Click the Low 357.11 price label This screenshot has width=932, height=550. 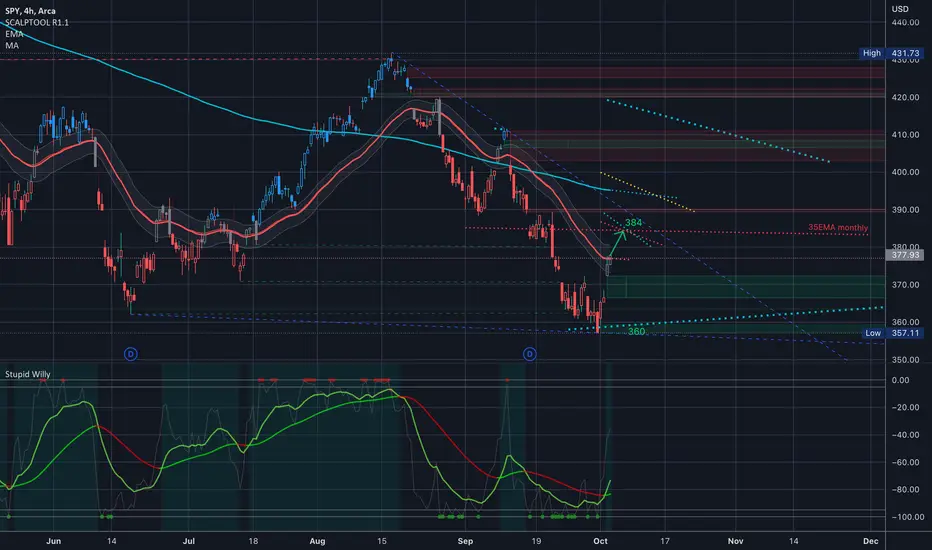[x=893, y=333]
